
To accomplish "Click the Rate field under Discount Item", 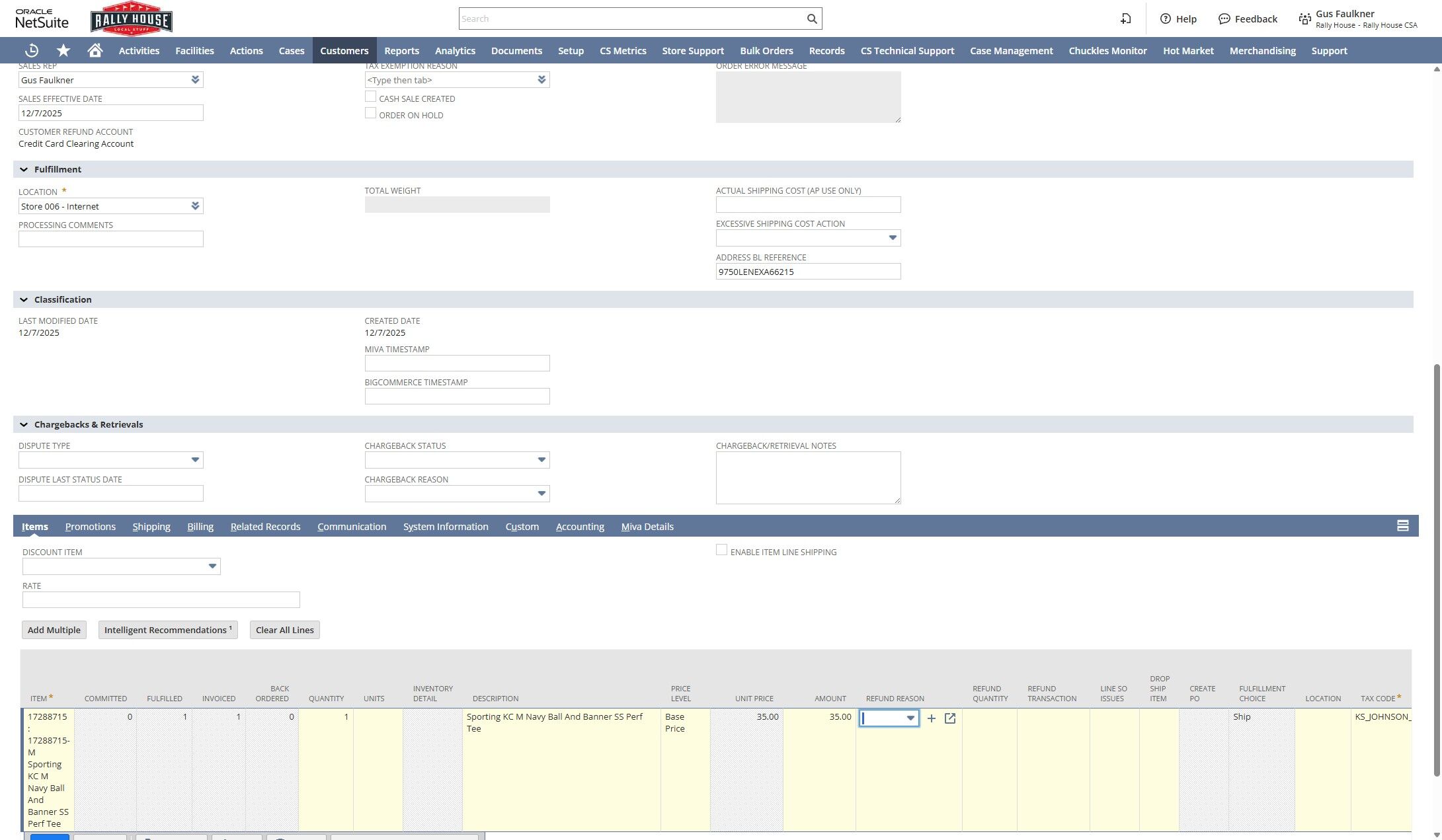I will tap(161, 600).
